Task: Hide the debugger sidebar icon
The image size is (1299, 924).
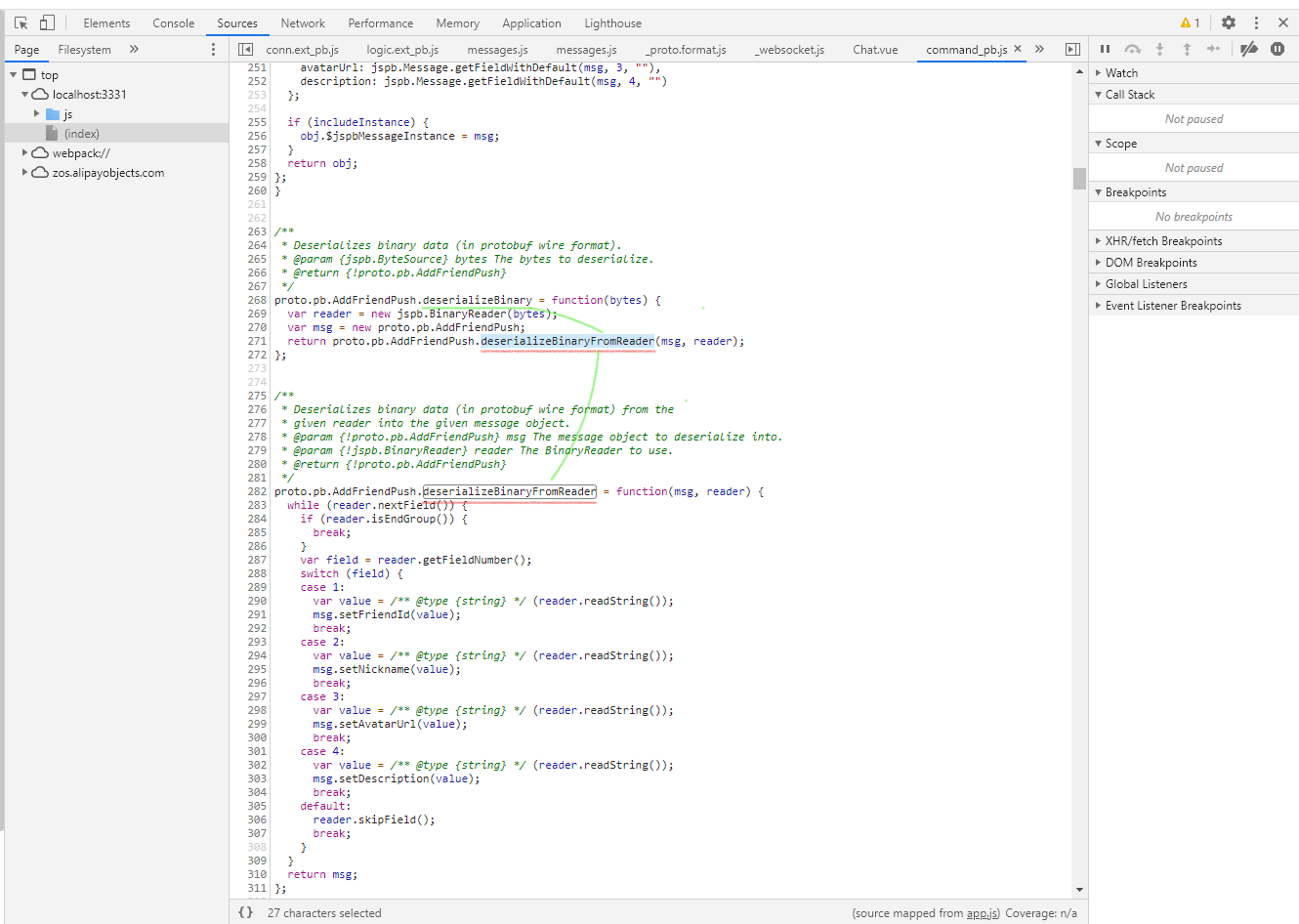Action: click(1072, 49)
